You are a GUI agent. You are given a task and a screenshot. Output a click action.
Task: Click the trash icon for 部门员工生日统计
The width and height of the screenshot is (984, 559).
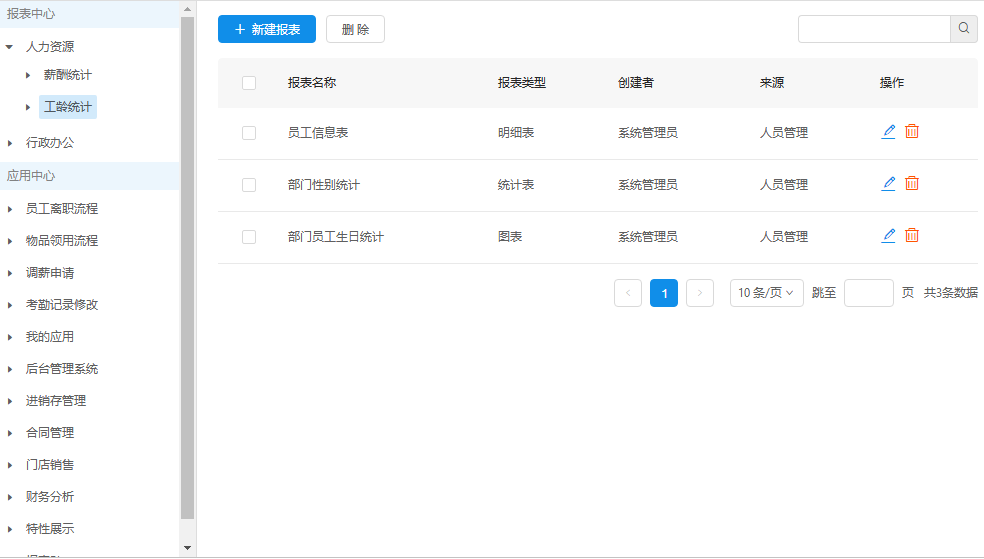tap(912, 236)
